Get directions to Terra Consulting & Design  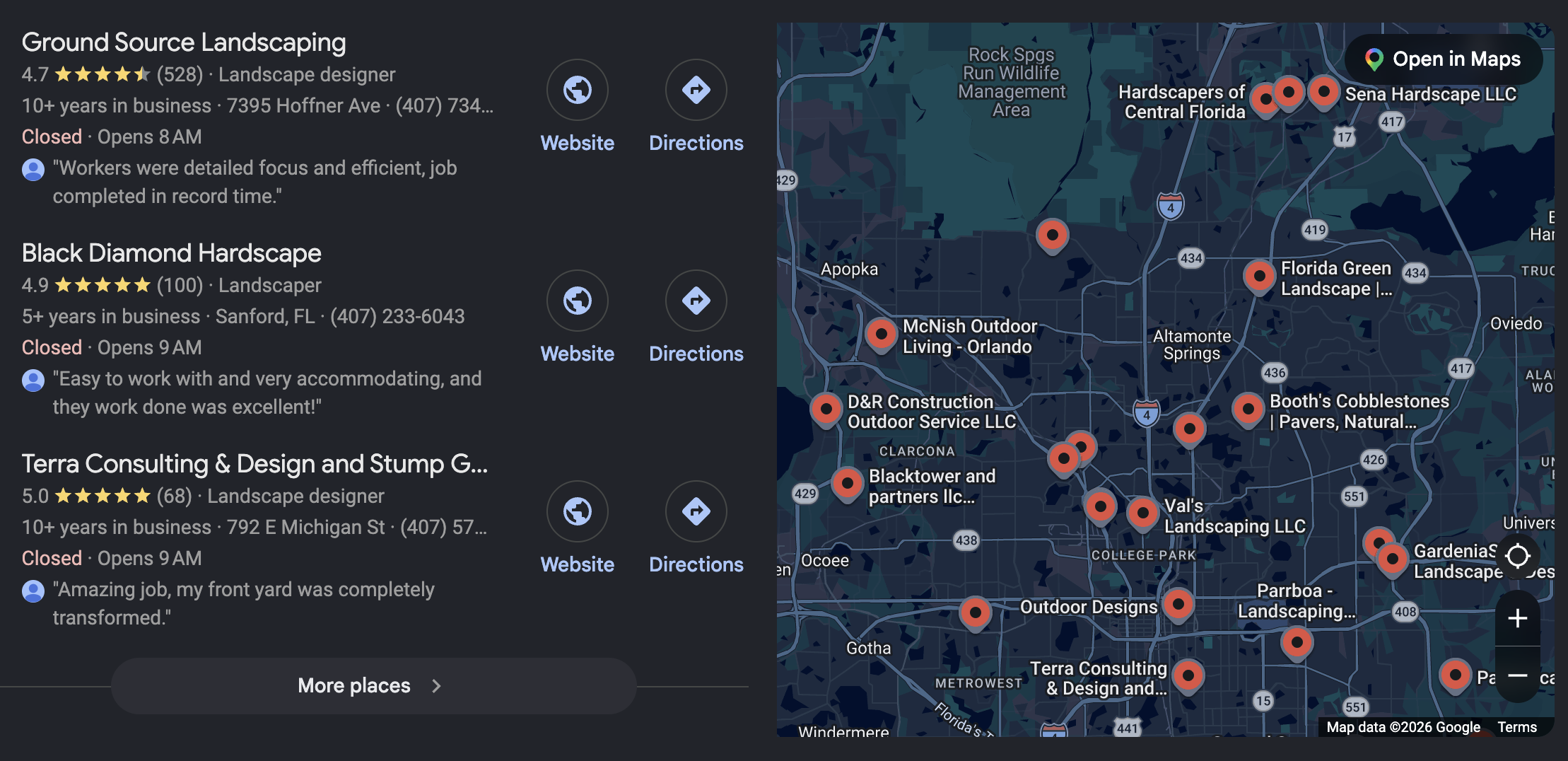coord(696,528)
